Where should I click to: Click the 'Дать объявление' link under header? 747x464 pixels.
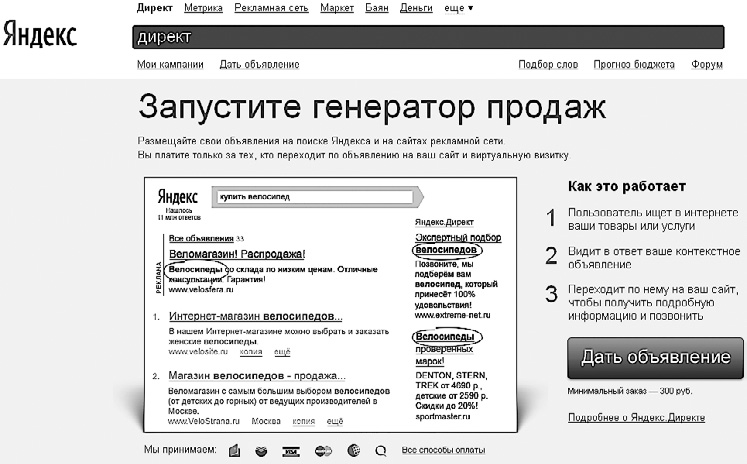click(x=259, y=64)
